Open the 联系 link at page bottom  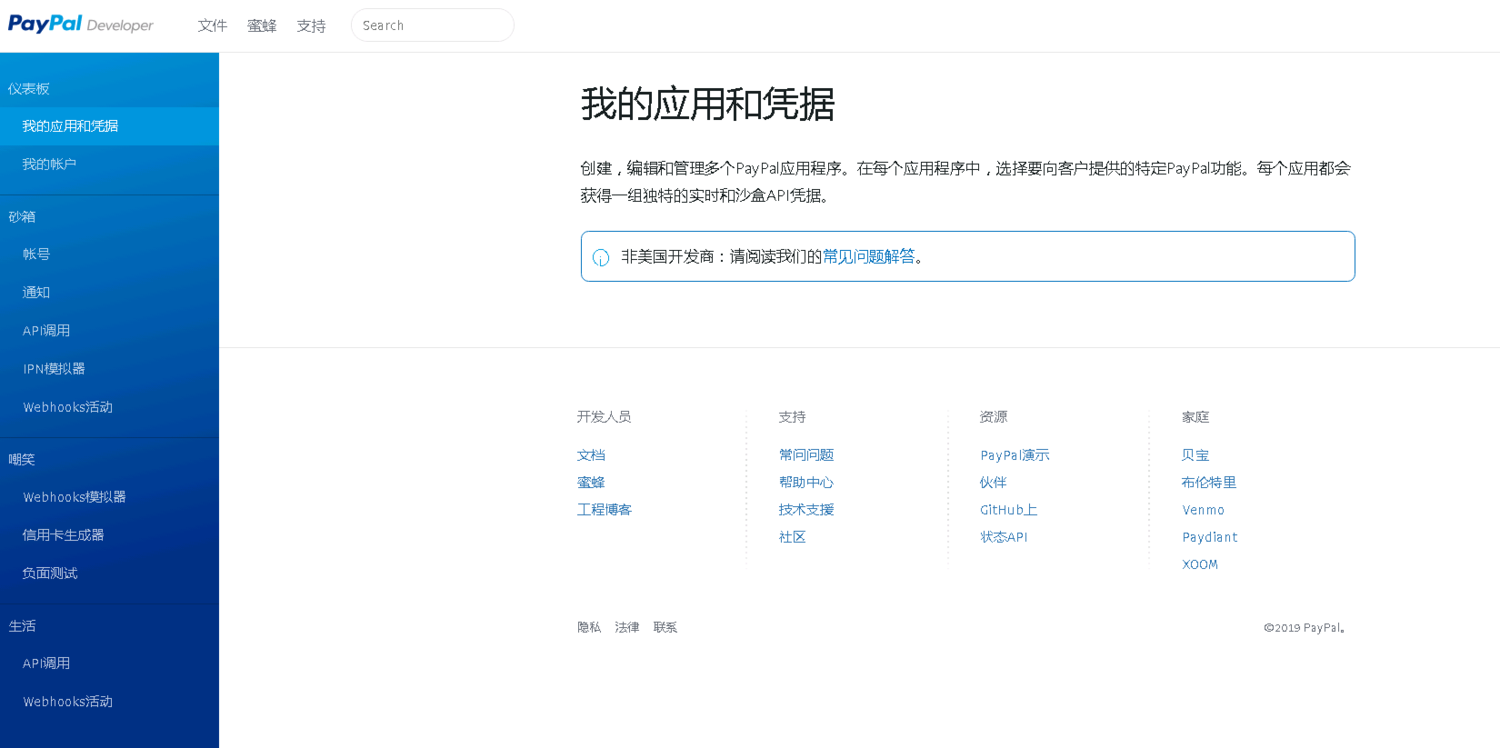[665, 627]
